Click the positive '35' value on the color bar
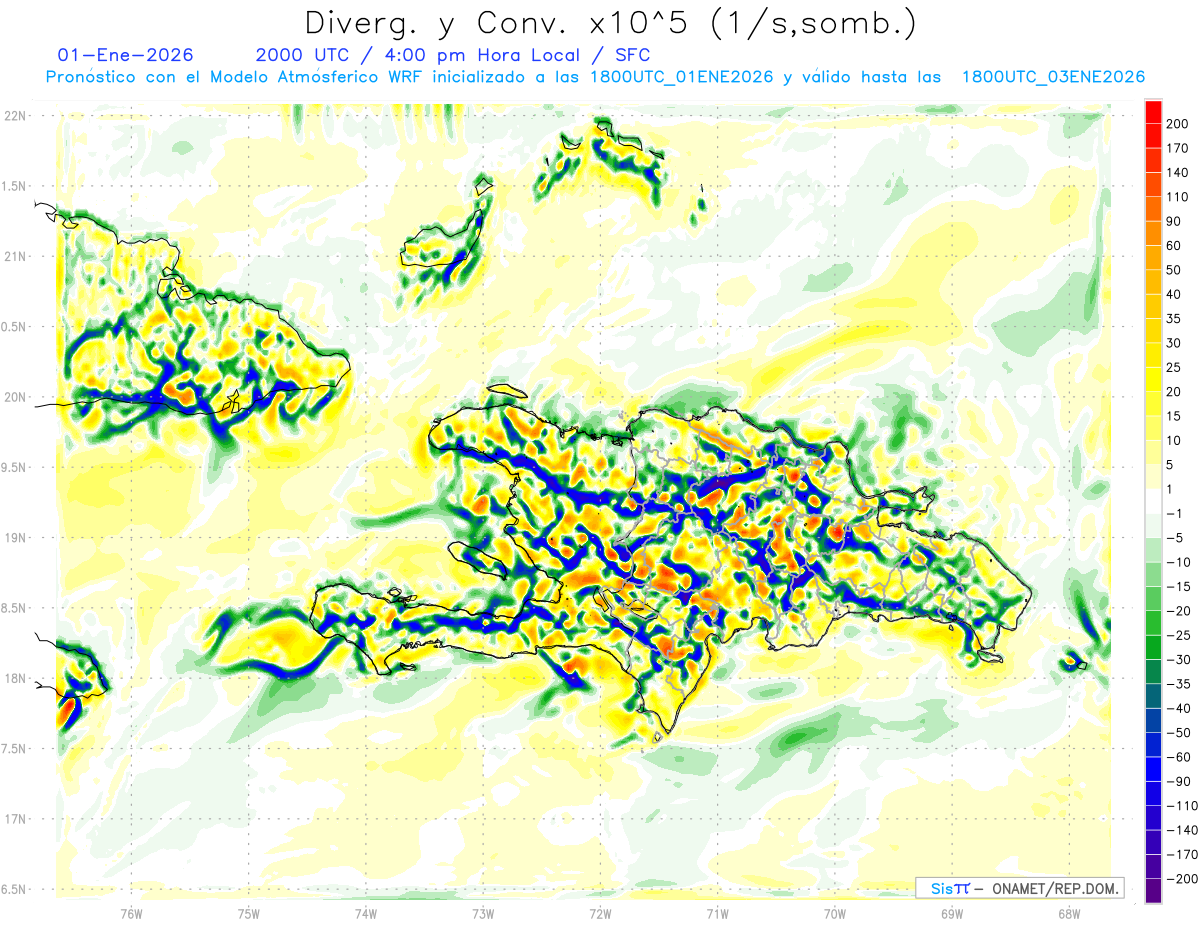This screenshot has height=927, width=1200. click(x=1175, y=319)
